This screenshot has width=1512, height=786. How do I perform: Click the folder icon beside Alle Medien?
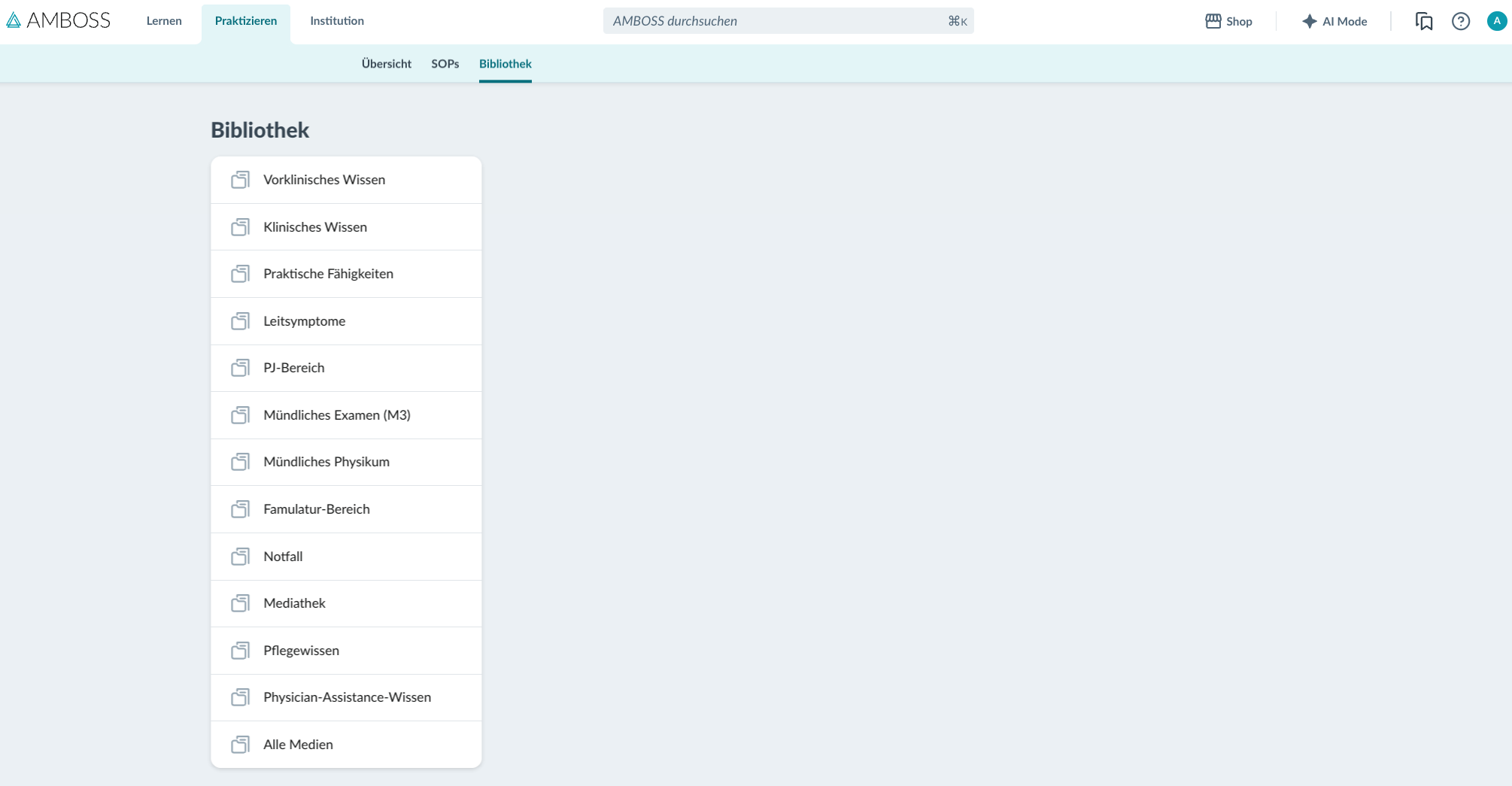pyautogui.click(x=240, y=745)
